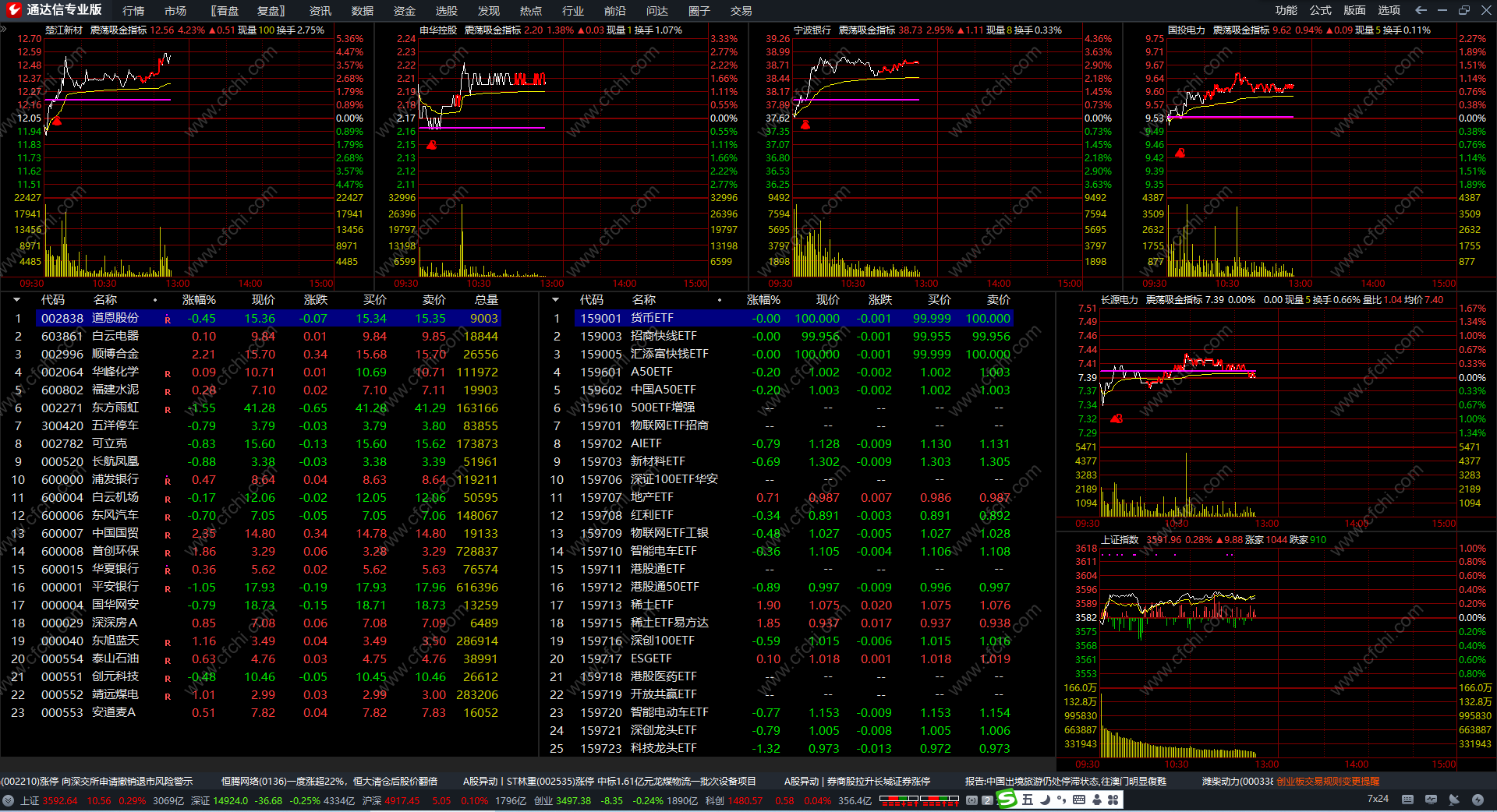
Task: Expand the left stock list dropdown triangle
Action: [16, 300]
